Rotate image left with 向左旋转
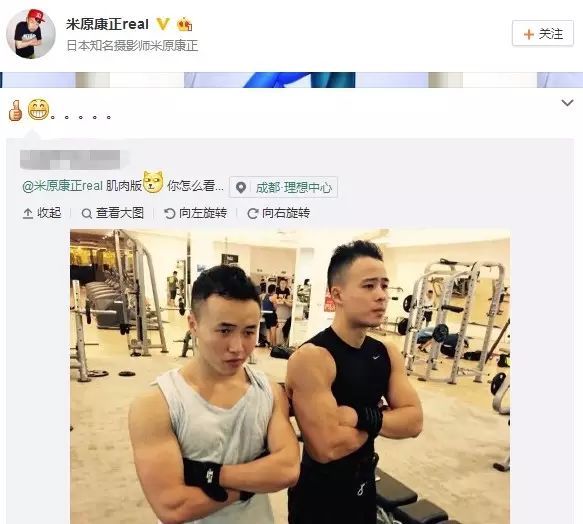This screenshot has width=583, height=524. pos(196,213)
